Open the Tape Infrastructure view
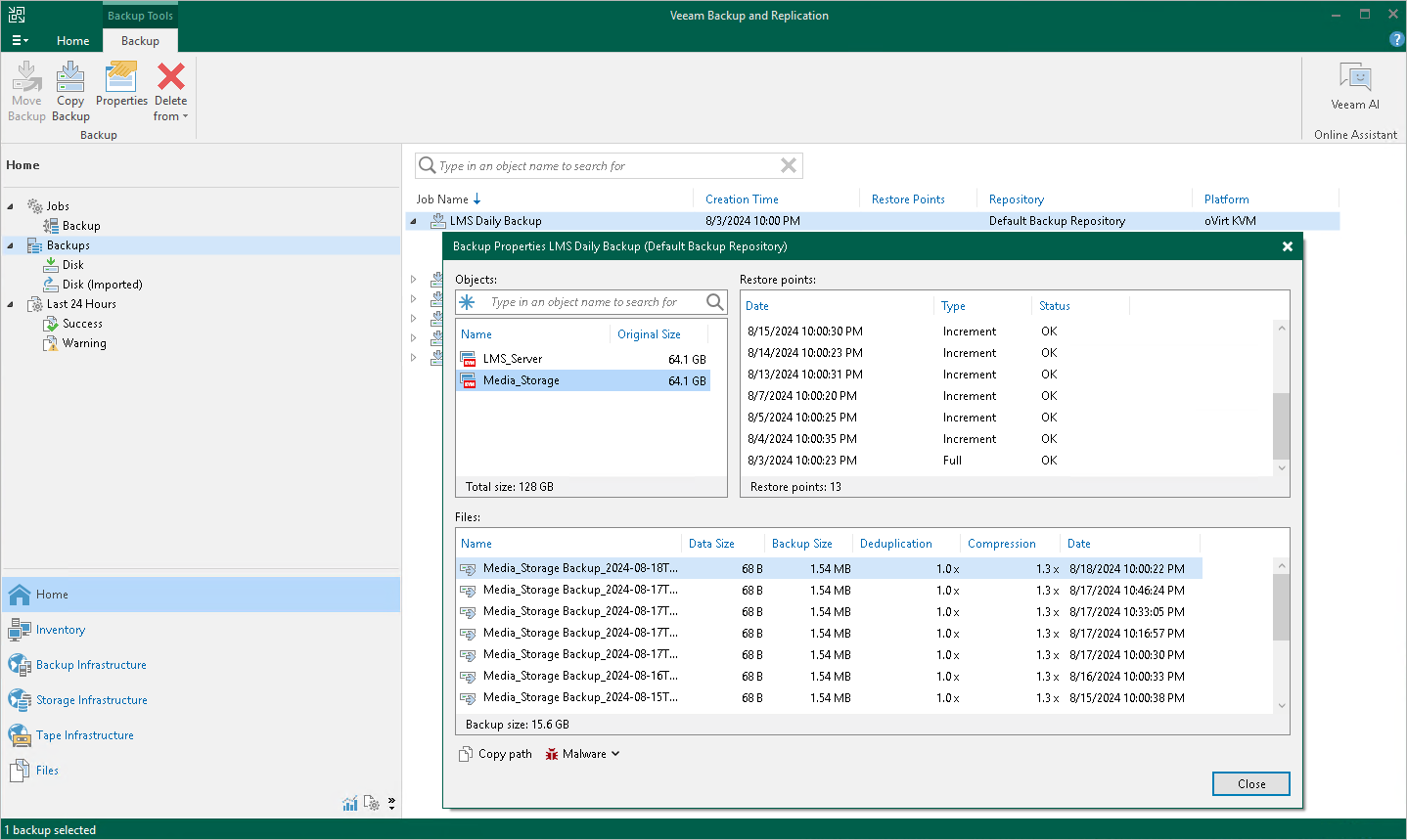The width and height of the screenshot is (1407, 840). [x=84, y=735]
